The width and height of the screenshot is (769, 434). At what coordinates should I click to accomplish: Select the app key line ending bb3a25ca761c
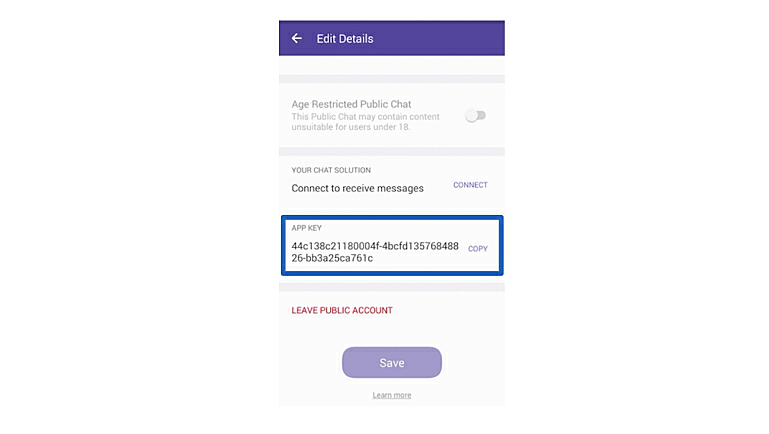pyautogui.click(x=332, y=258)
